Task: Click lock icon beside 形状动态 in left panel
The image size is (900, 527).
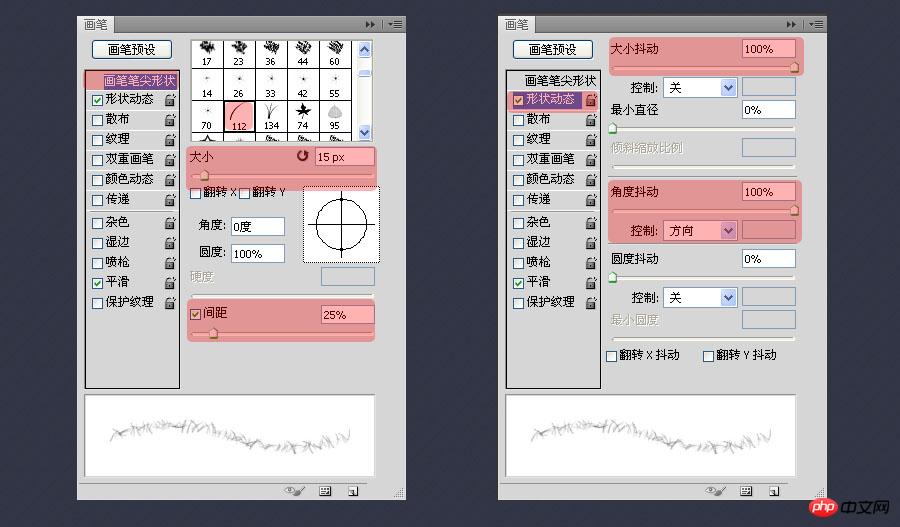Action: pyautogui.click(x=170, y=100)
